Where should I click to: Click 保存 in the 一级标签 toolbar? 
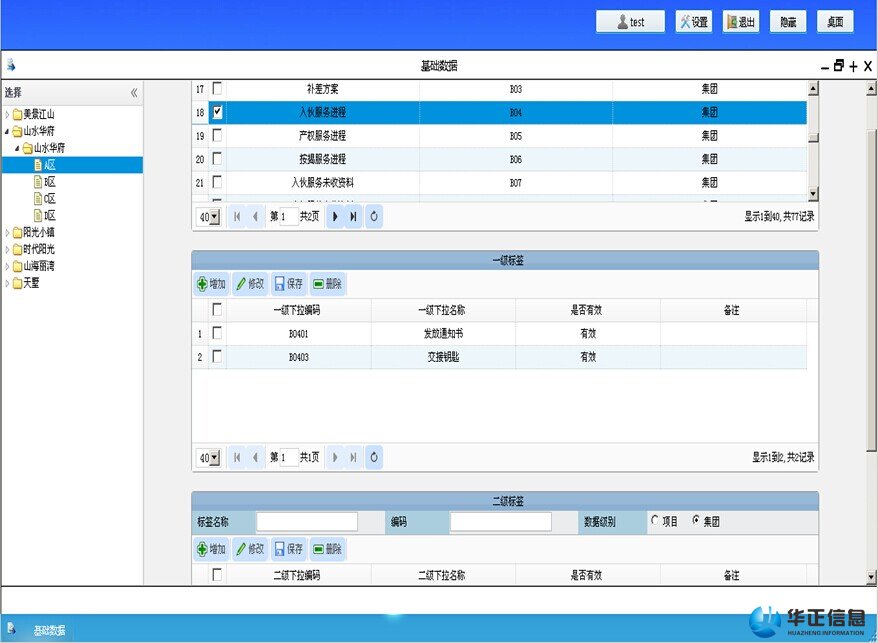288,284
